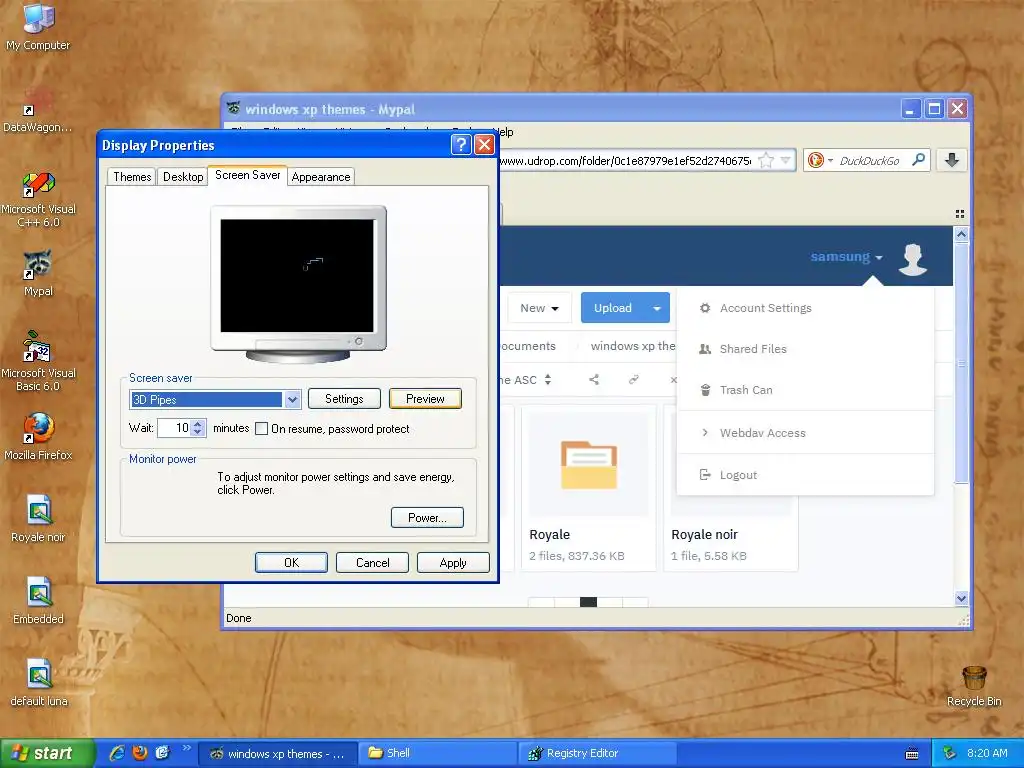Click Cancel in Display Properties
This screenshot has width=1024, height=768.
(372, 562)
